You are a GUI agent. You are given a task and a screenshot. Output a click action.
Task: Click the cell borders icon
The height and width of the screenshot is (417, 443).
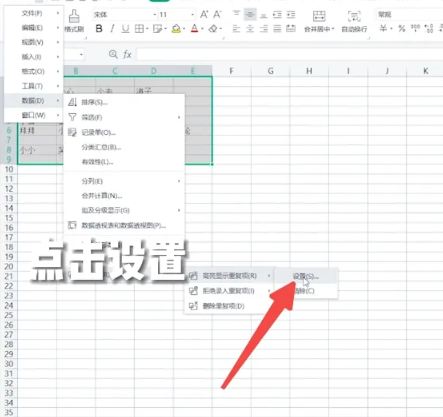pos(139,29)
